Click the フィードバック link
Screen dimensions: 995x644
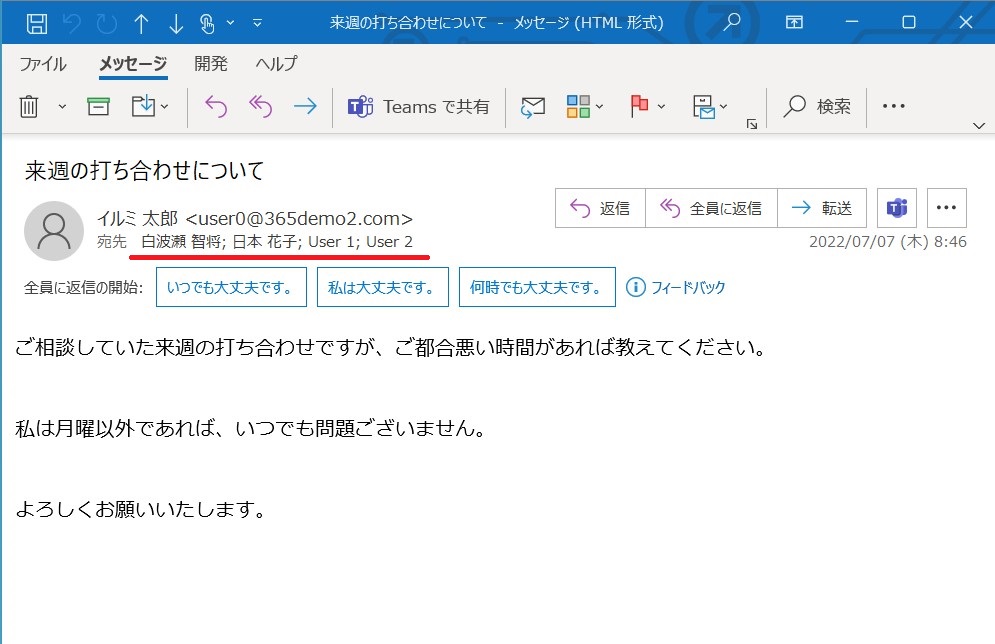click(x=676, y=287)
